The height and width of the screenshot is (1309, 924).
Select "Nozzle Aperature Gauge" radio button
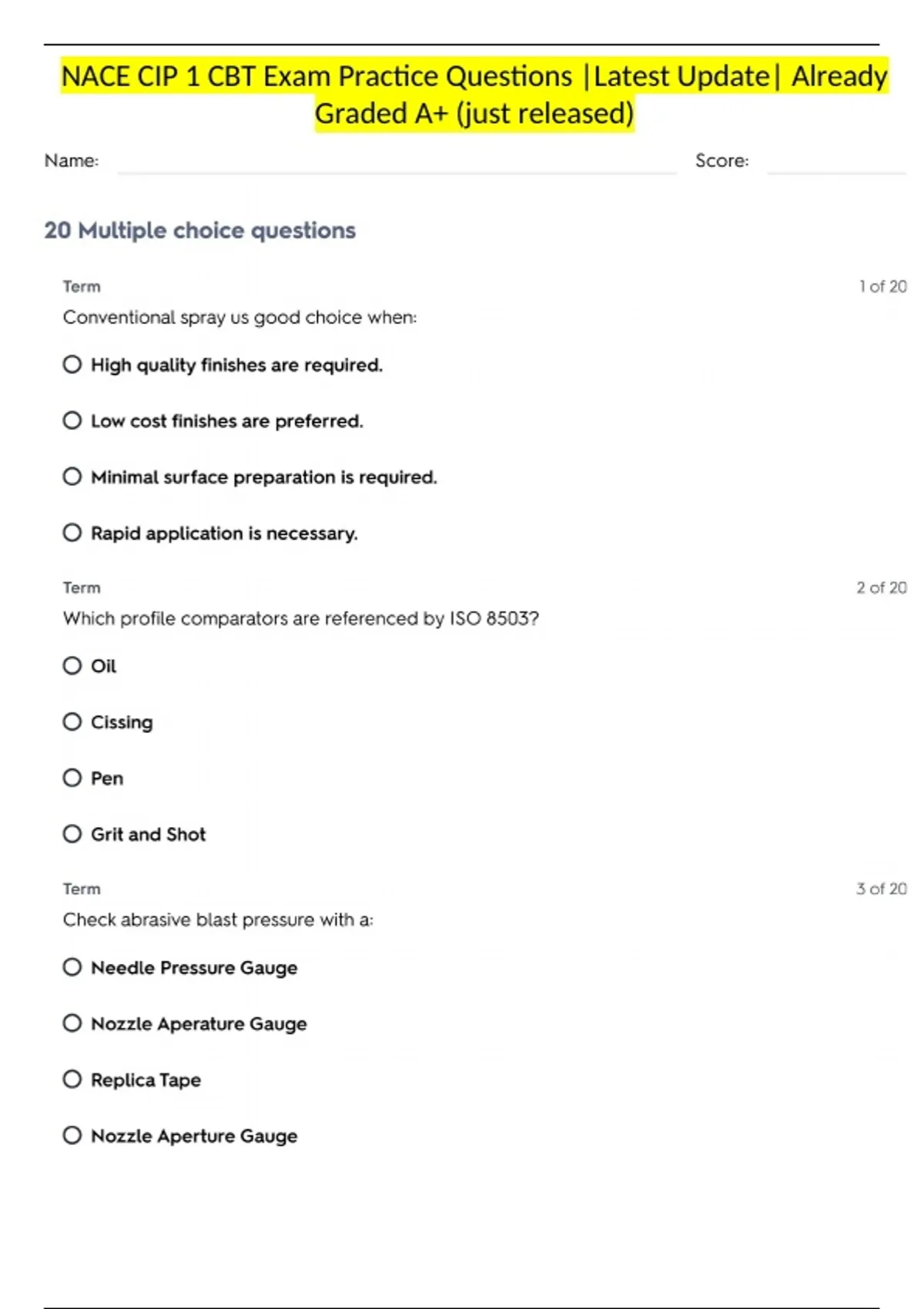point(72,1023)
